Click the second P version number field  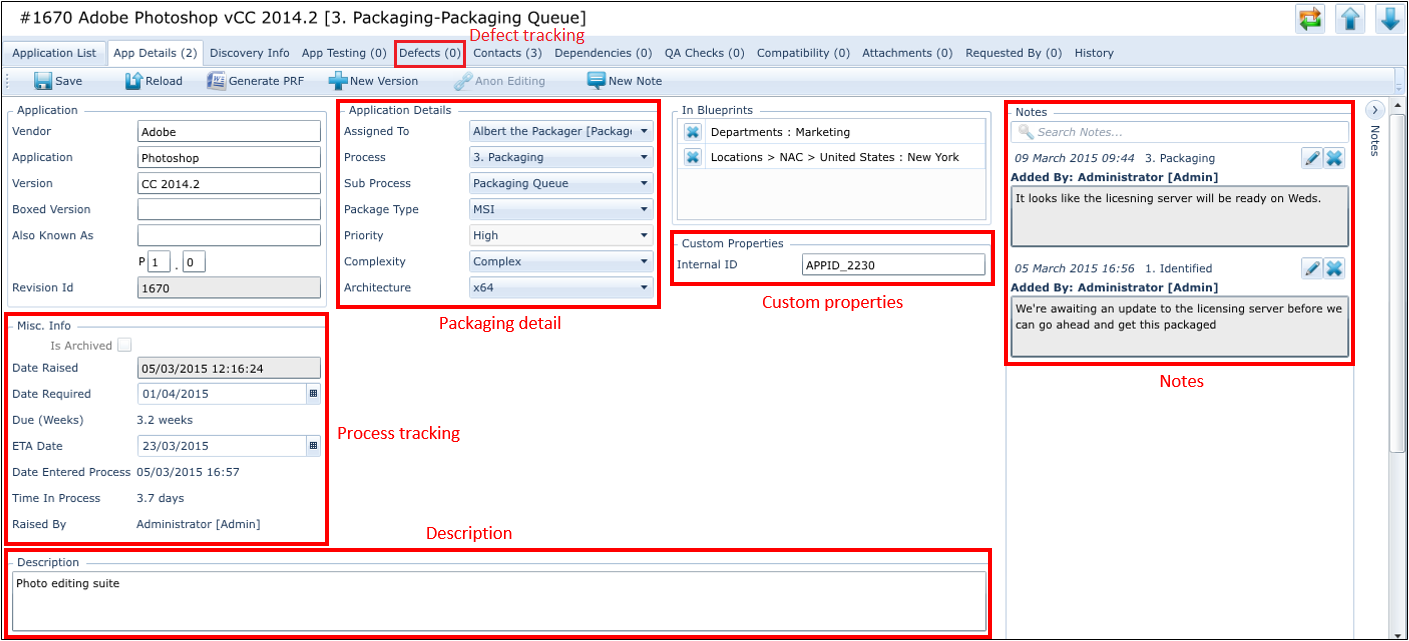point(194,262)
